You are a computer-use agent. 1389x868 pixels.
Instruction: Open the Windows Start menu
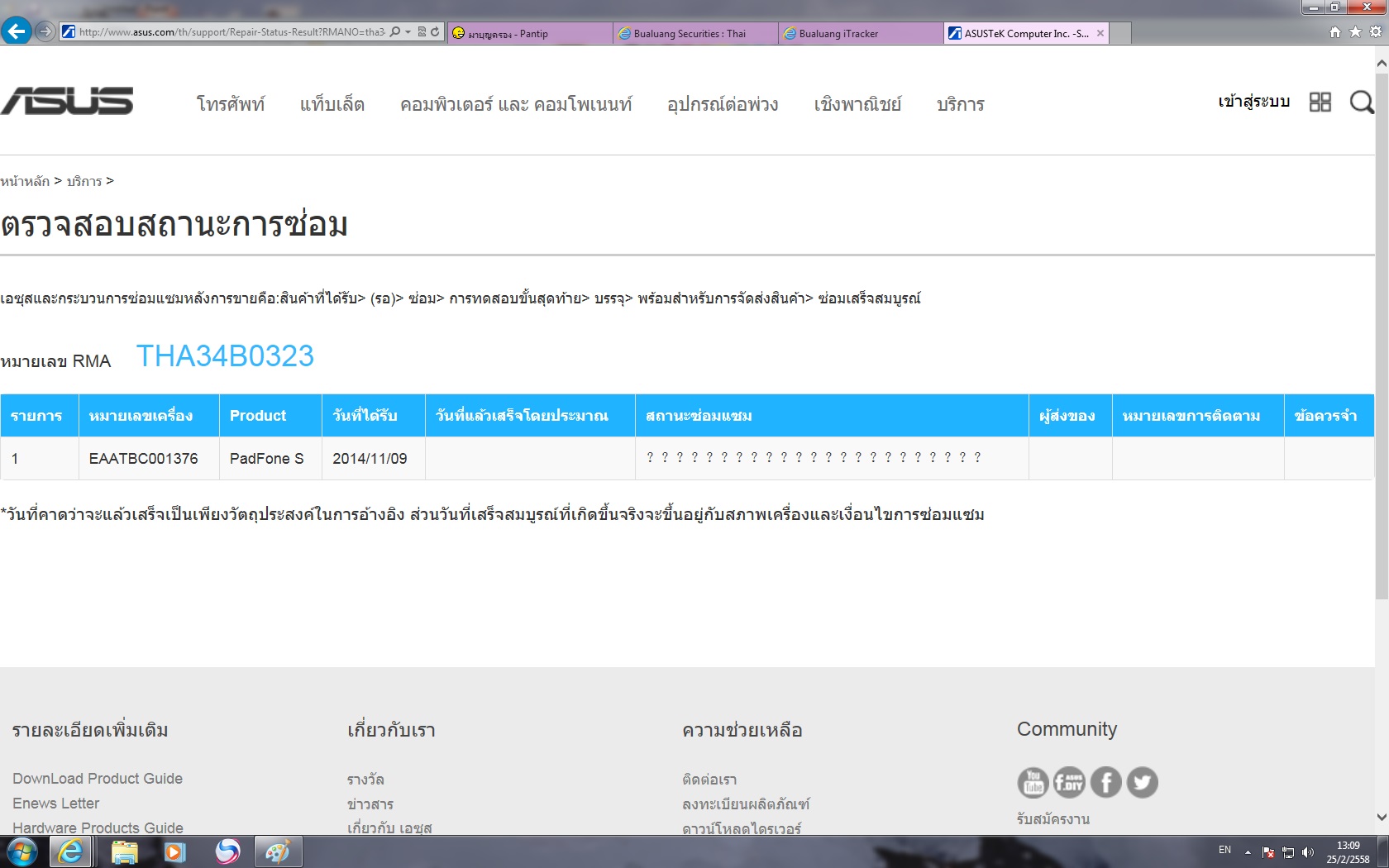[x=21, y=851]
